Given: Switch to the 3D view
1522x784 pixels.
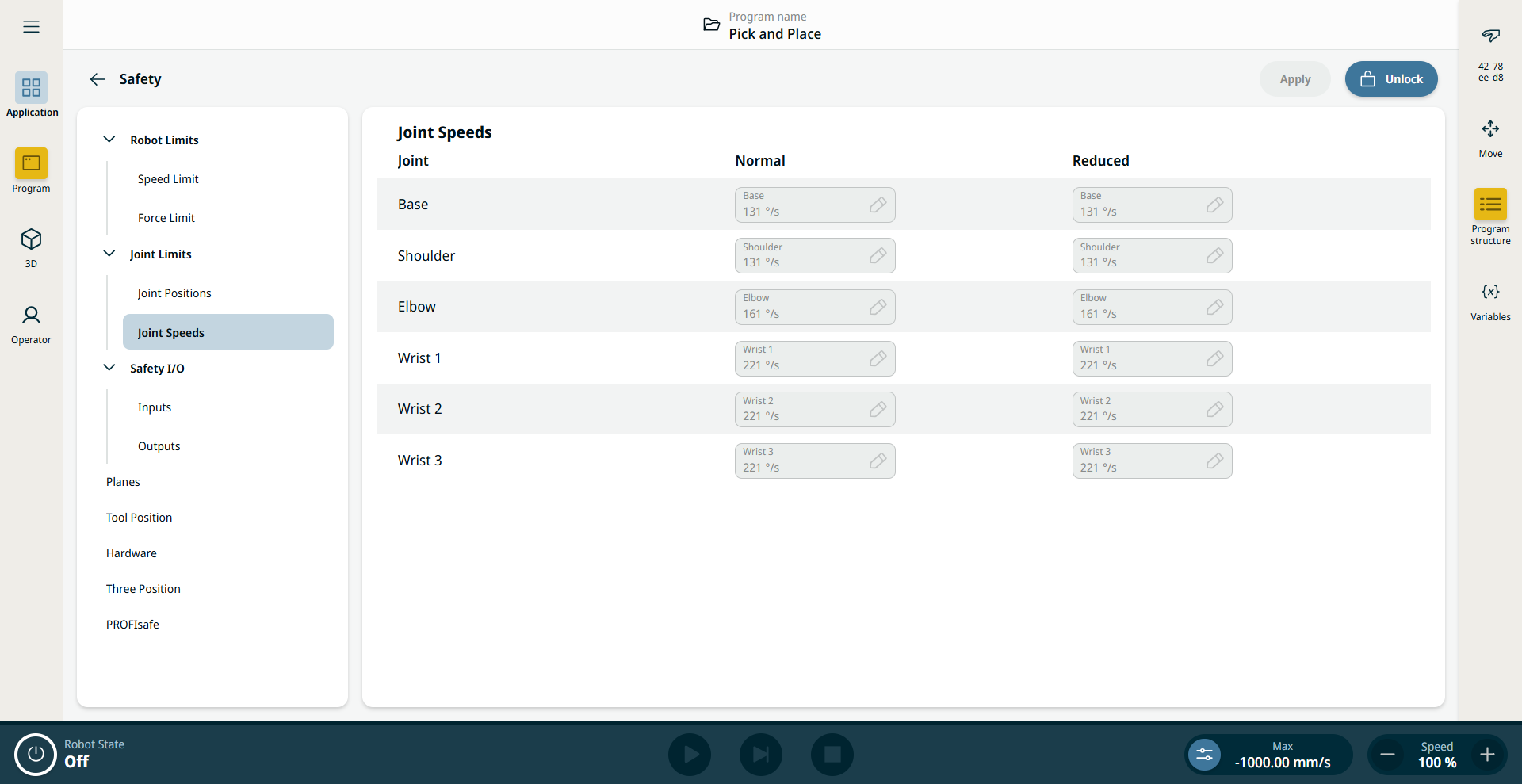Looking at the screenshot, I should [x=31, y=239].
